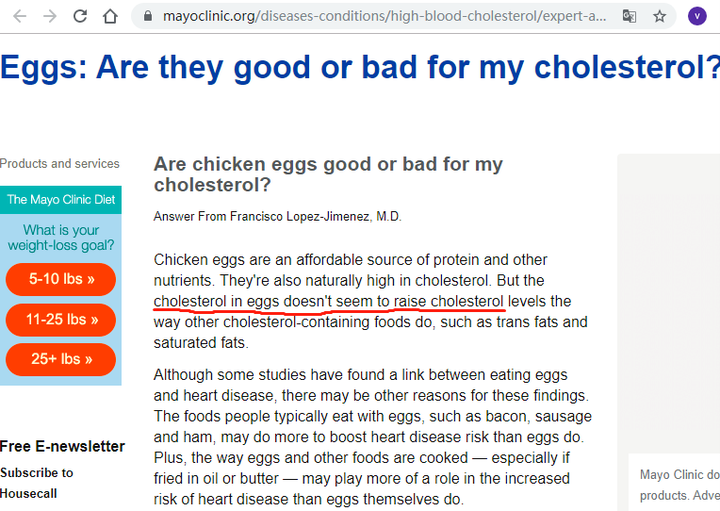Click the Products and services heading
The width and height of the screenshot is (720, 511).
tap(60, 164)
